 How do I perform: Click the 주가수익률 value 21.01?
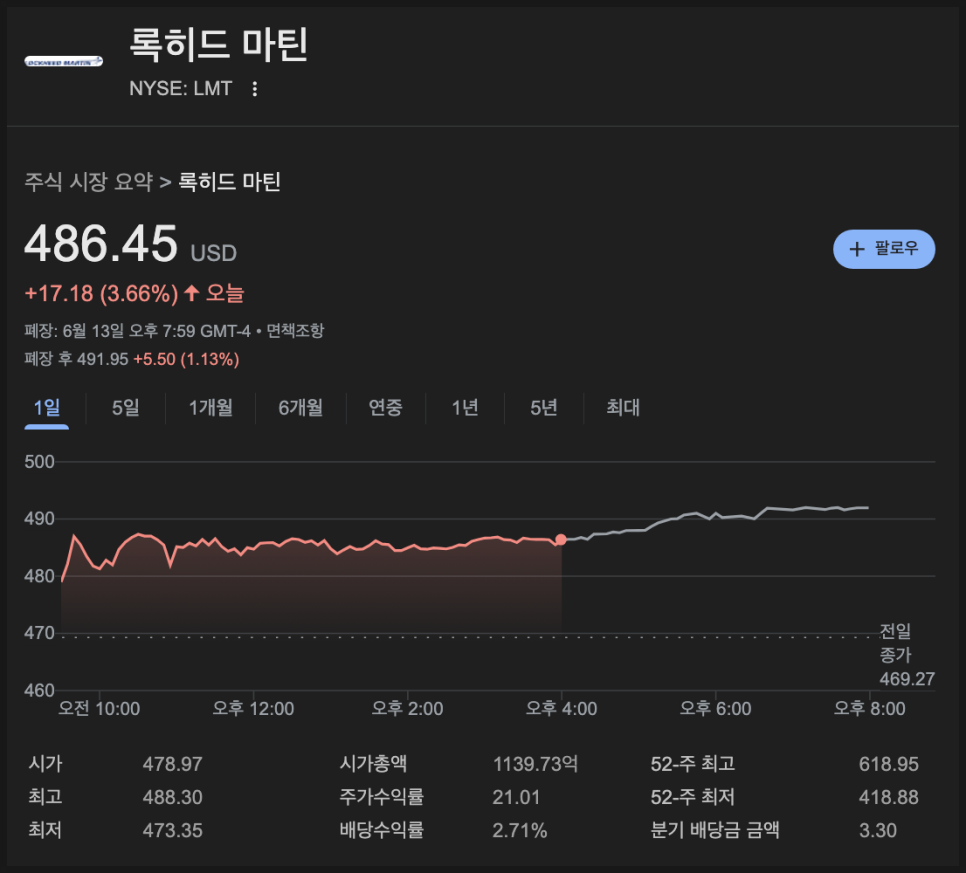pos(516,798)
